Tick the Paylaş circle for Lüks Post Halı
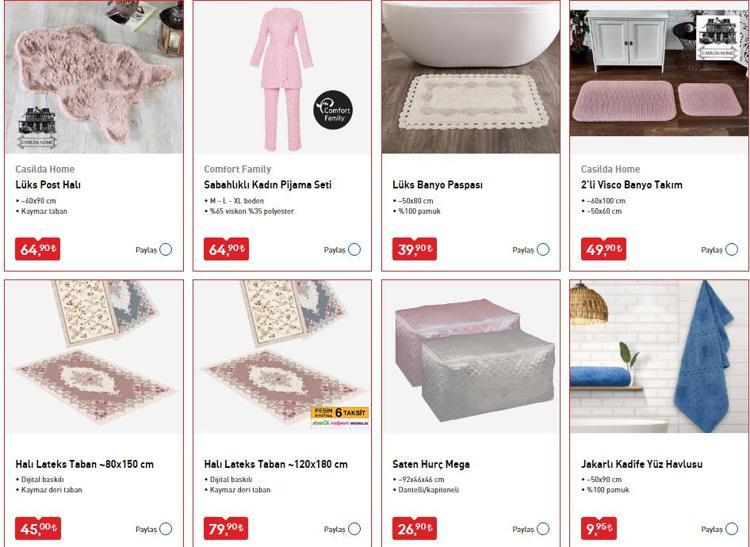Image resolution: width=750 pixels, height=547 pixels. [x=166, y=250]
